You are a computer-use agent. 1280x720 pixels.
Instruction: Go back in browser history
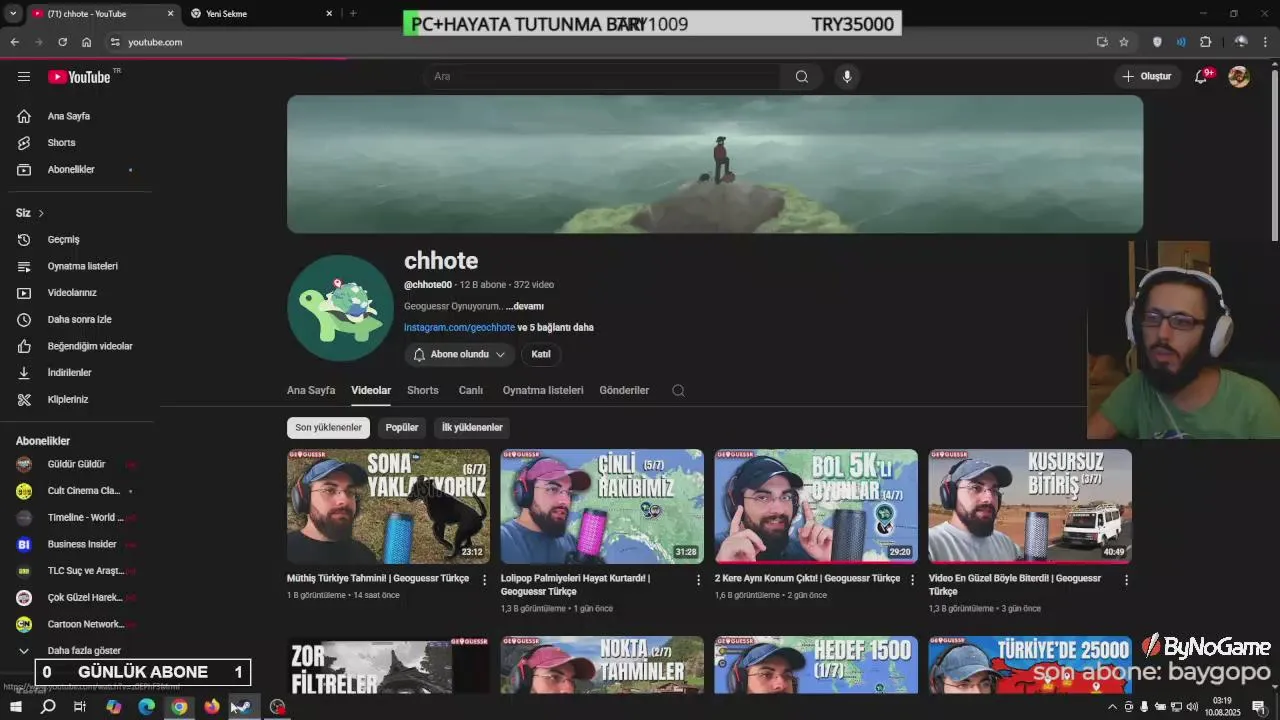[x=14, y=42]
